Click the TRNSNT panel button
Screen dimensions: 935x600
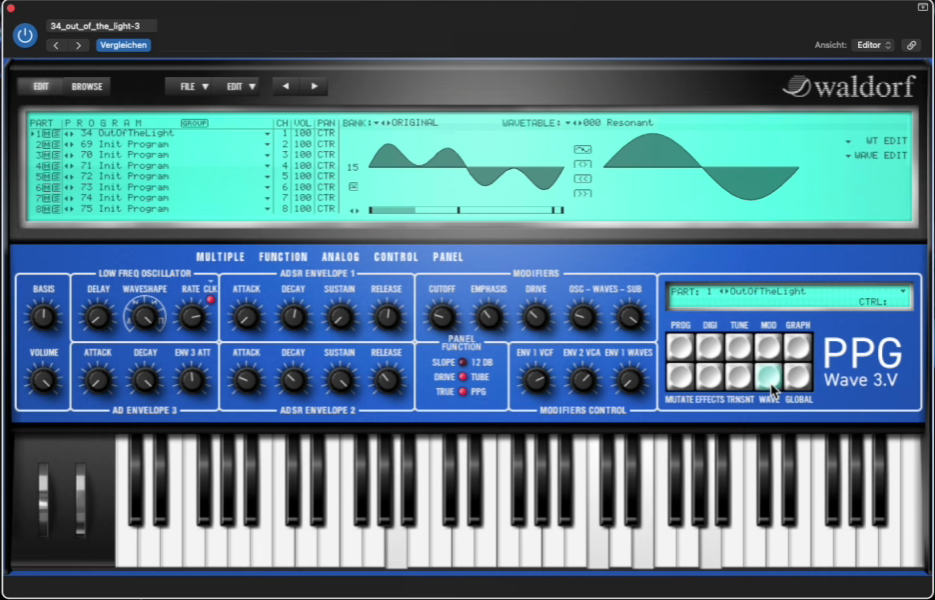click(x=739, y=377)
